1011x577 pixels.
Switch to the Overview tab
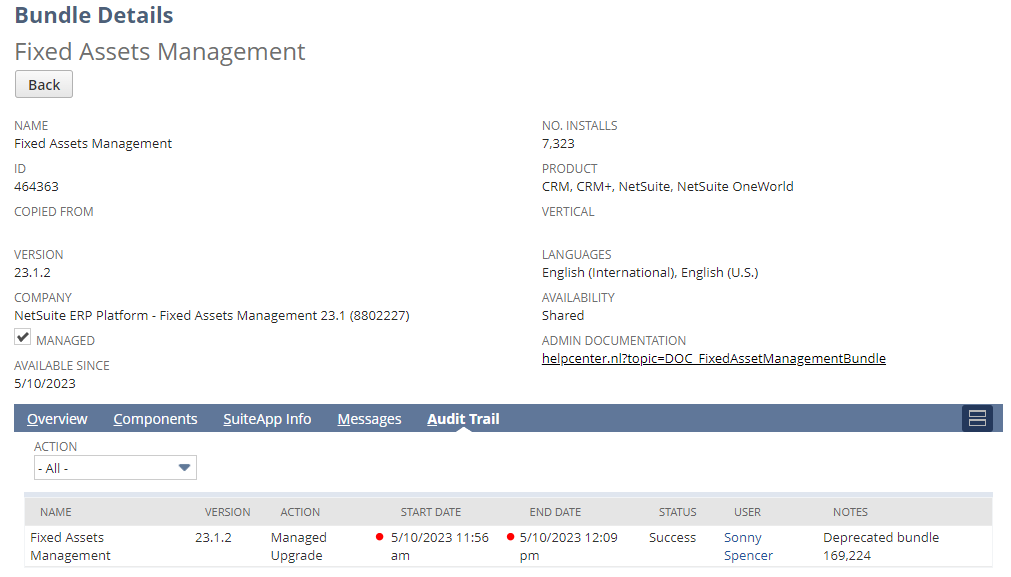(x=57, y=419)
